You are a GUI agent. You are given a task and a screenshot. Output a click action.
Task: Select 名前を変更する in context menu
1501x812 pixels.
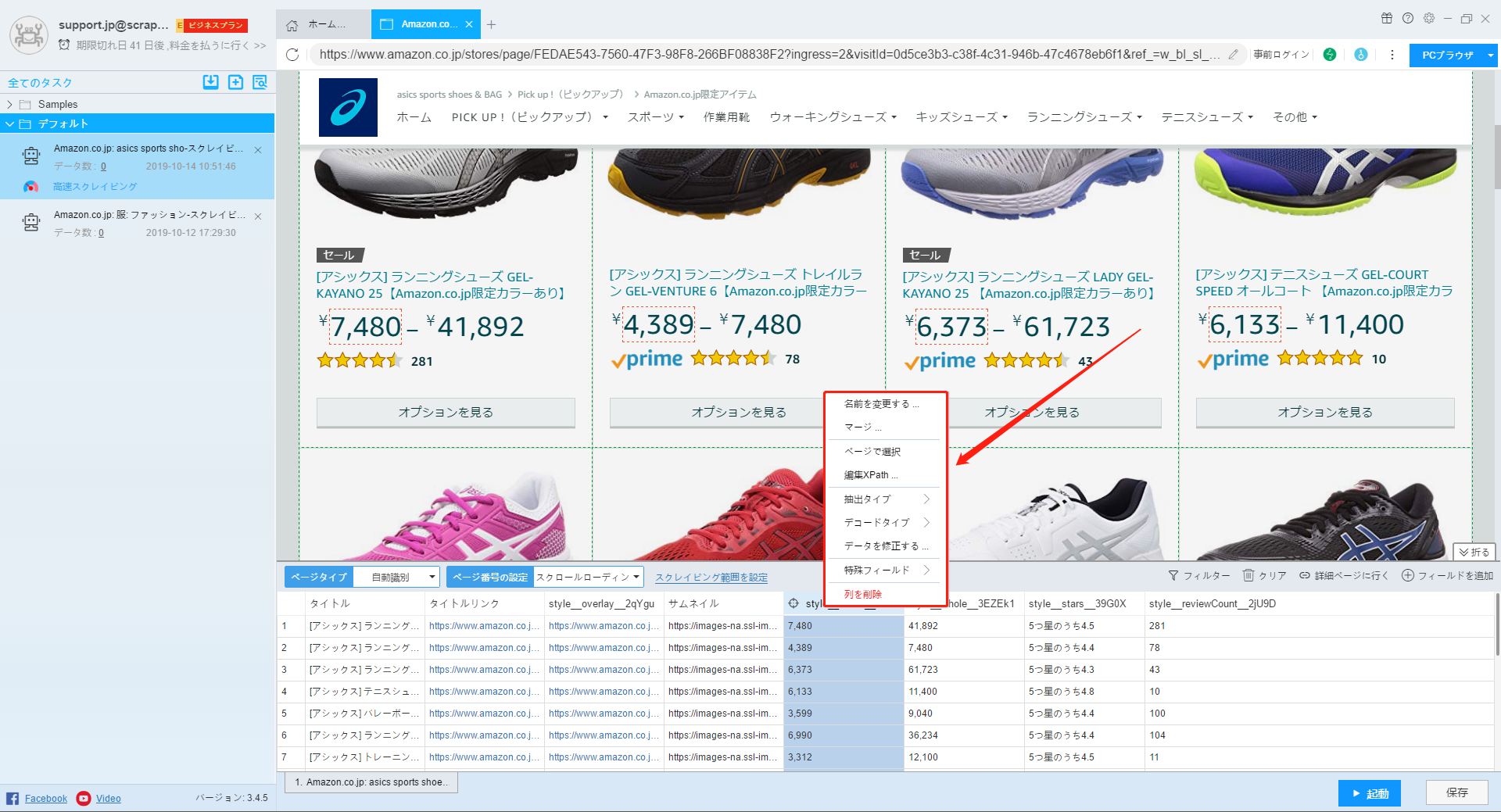(x=886, y=404)
